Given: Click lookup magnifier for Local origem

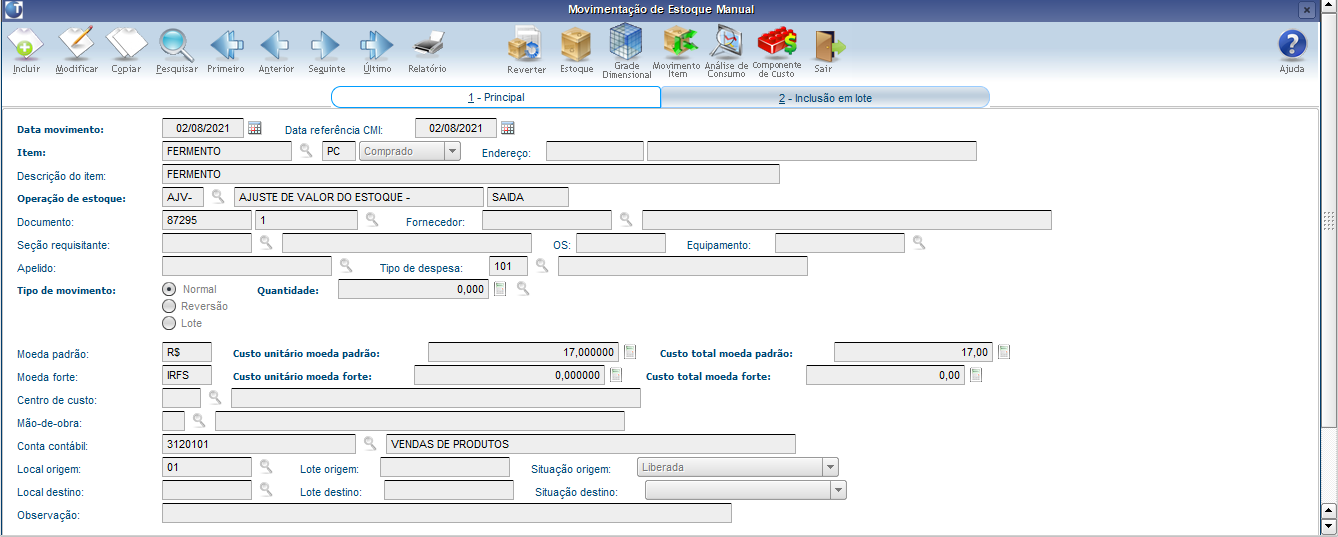Looking at the screenshot, I should 266,466.
